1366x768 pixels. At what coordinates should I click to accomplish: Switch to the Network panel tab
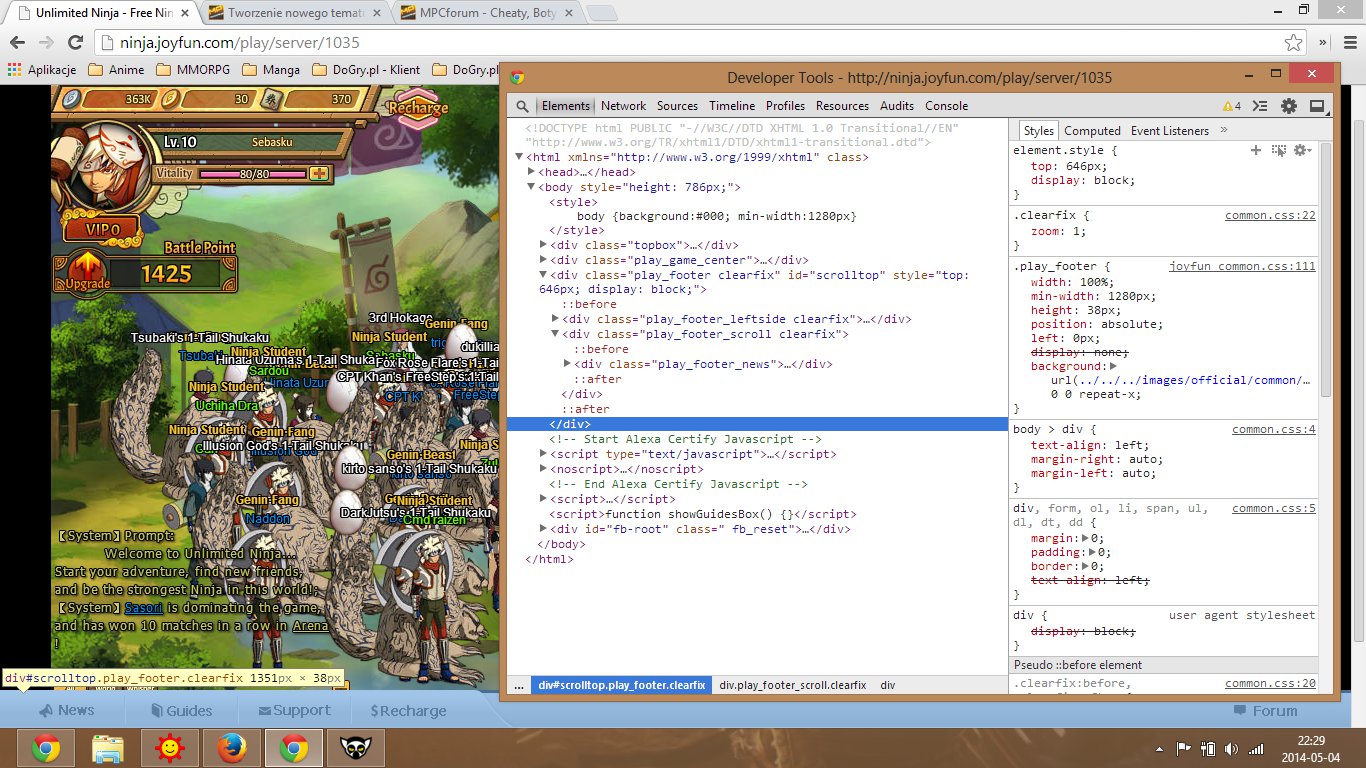pyautogui.click(x=623, y=106)
